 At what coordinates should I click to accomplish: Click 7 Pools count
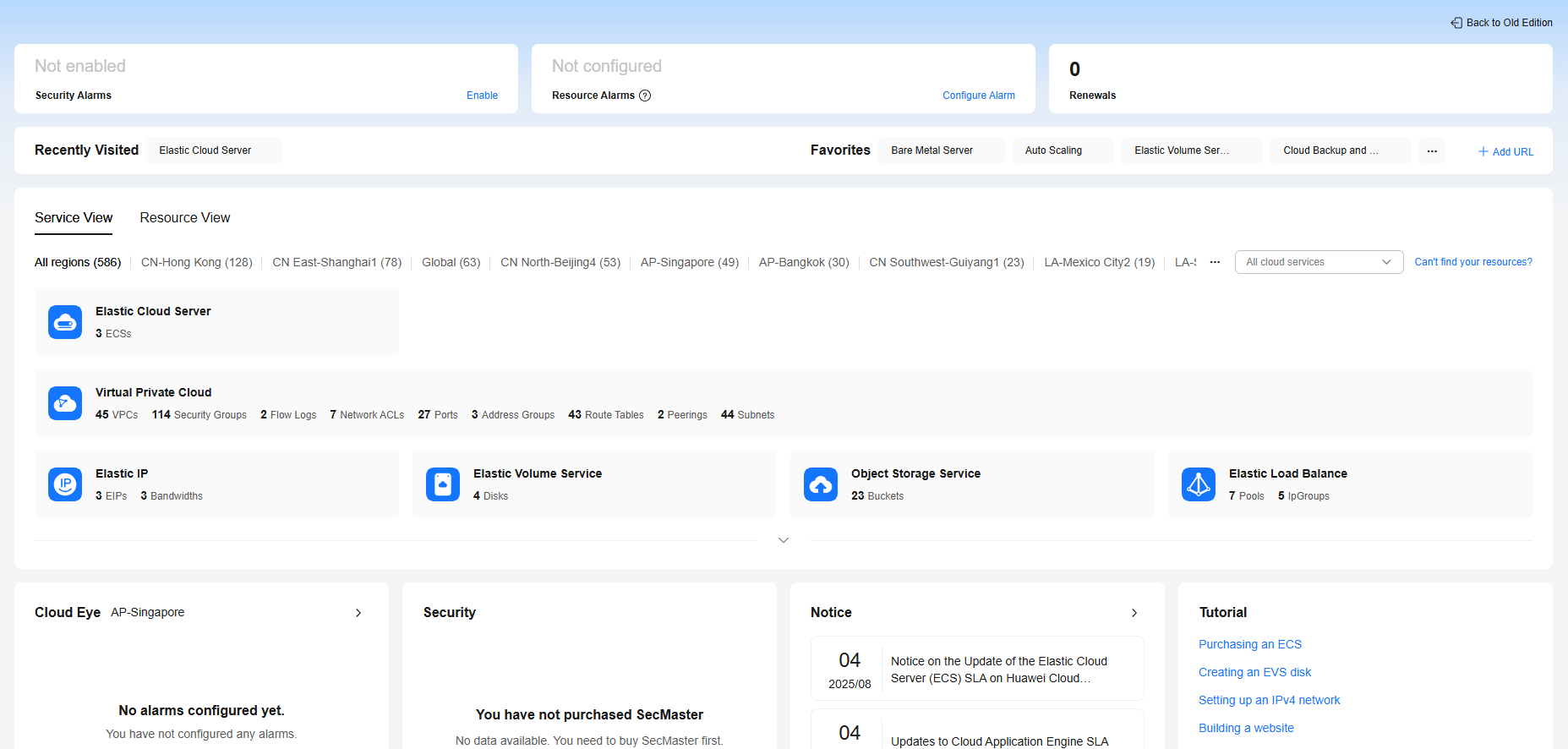[1247, 496]
